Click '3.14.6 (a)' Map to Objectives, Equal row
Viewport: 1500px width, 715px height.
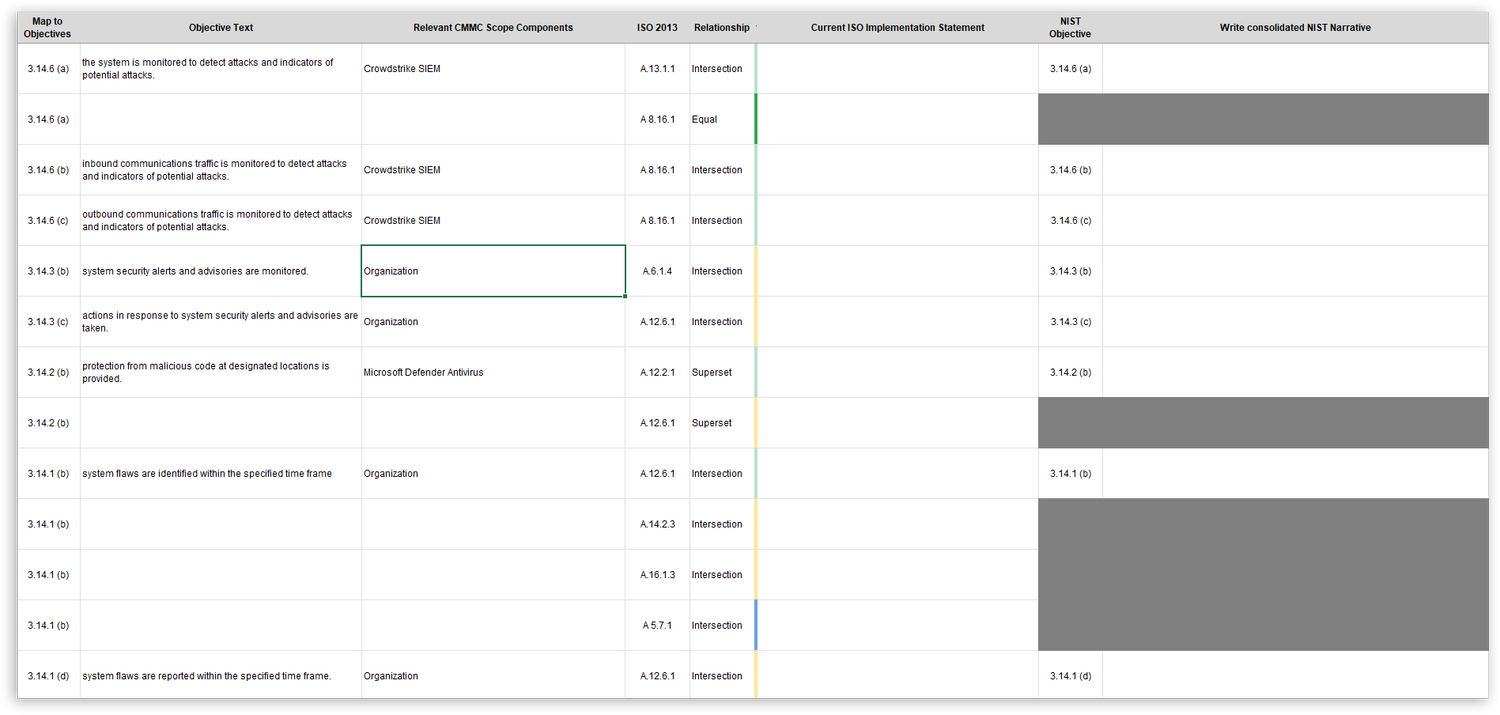49,119
